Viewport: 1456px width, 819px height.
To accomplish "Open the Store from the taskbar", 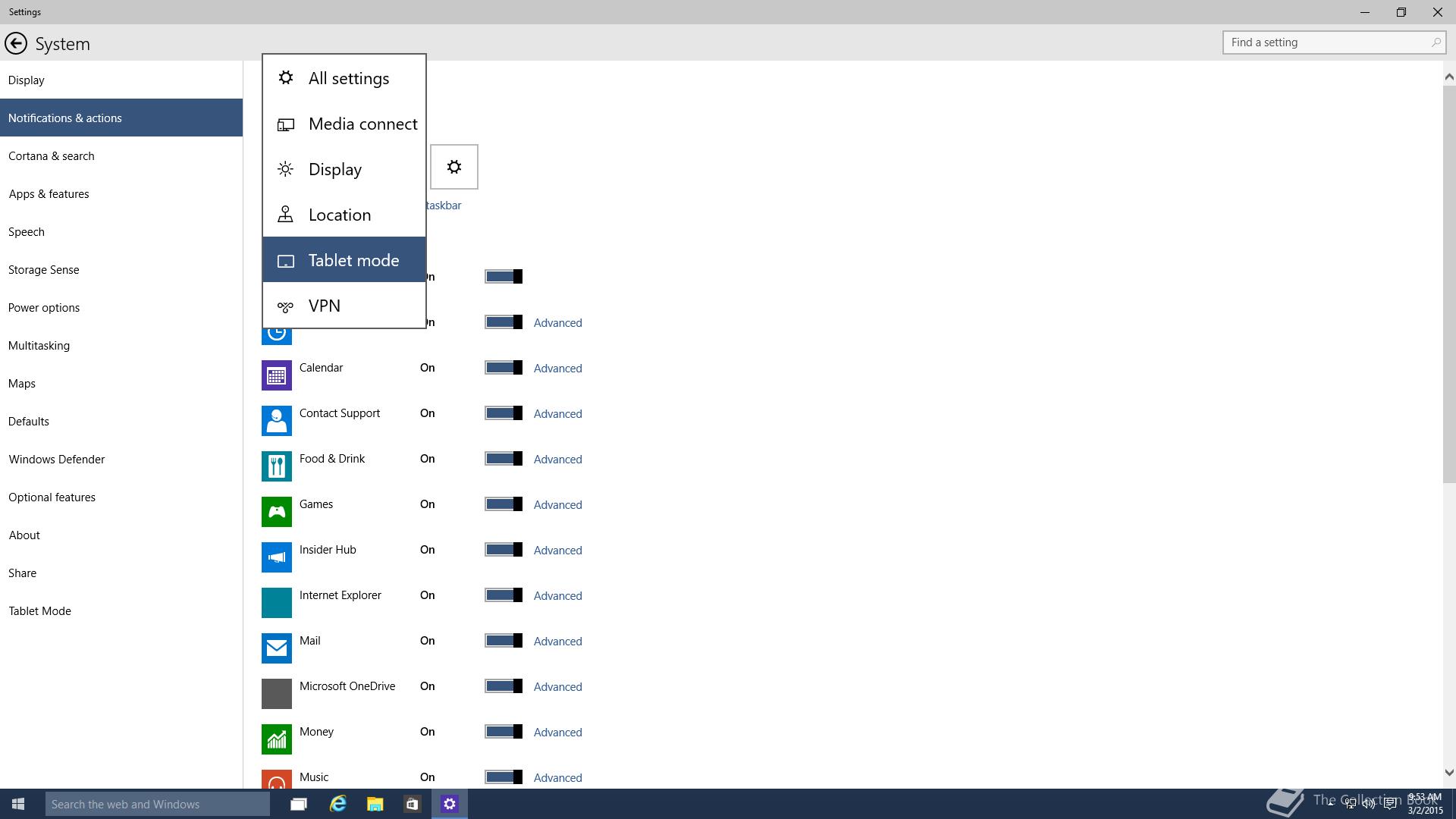I will (x=412, y=804).
